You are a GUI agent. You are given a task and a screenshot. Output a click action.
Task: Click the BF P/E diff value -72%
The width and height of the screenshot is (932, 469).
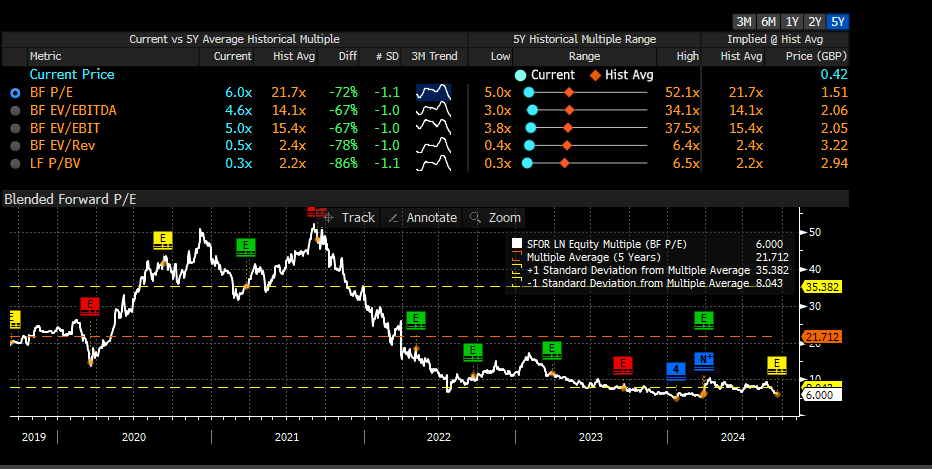coord(343,93)
